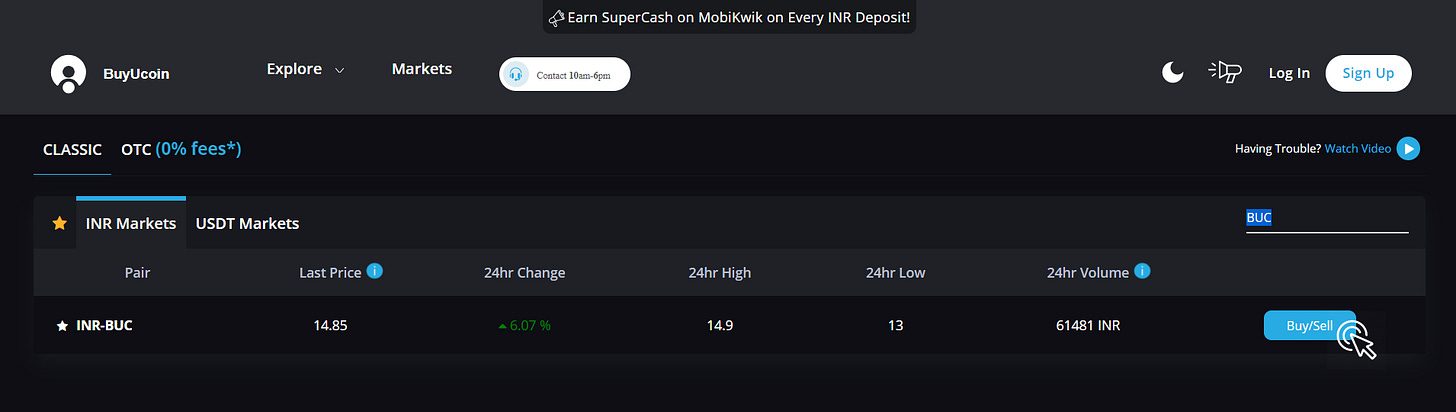Click the Last Price info icon
Screen dimensions: 1456x412
click(x=375, y=271)
